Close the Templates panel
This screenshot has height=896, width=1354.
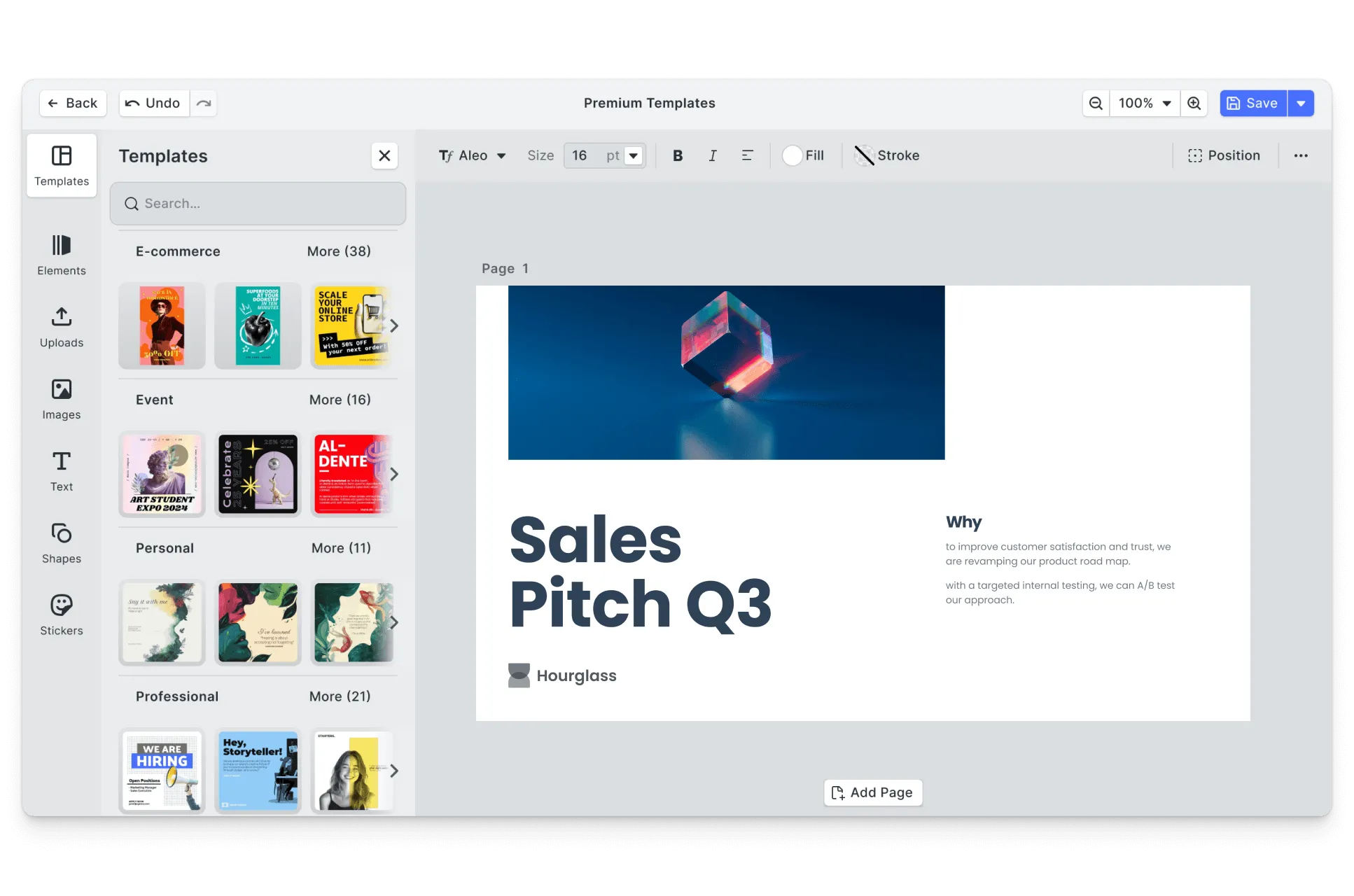(384, 155)
